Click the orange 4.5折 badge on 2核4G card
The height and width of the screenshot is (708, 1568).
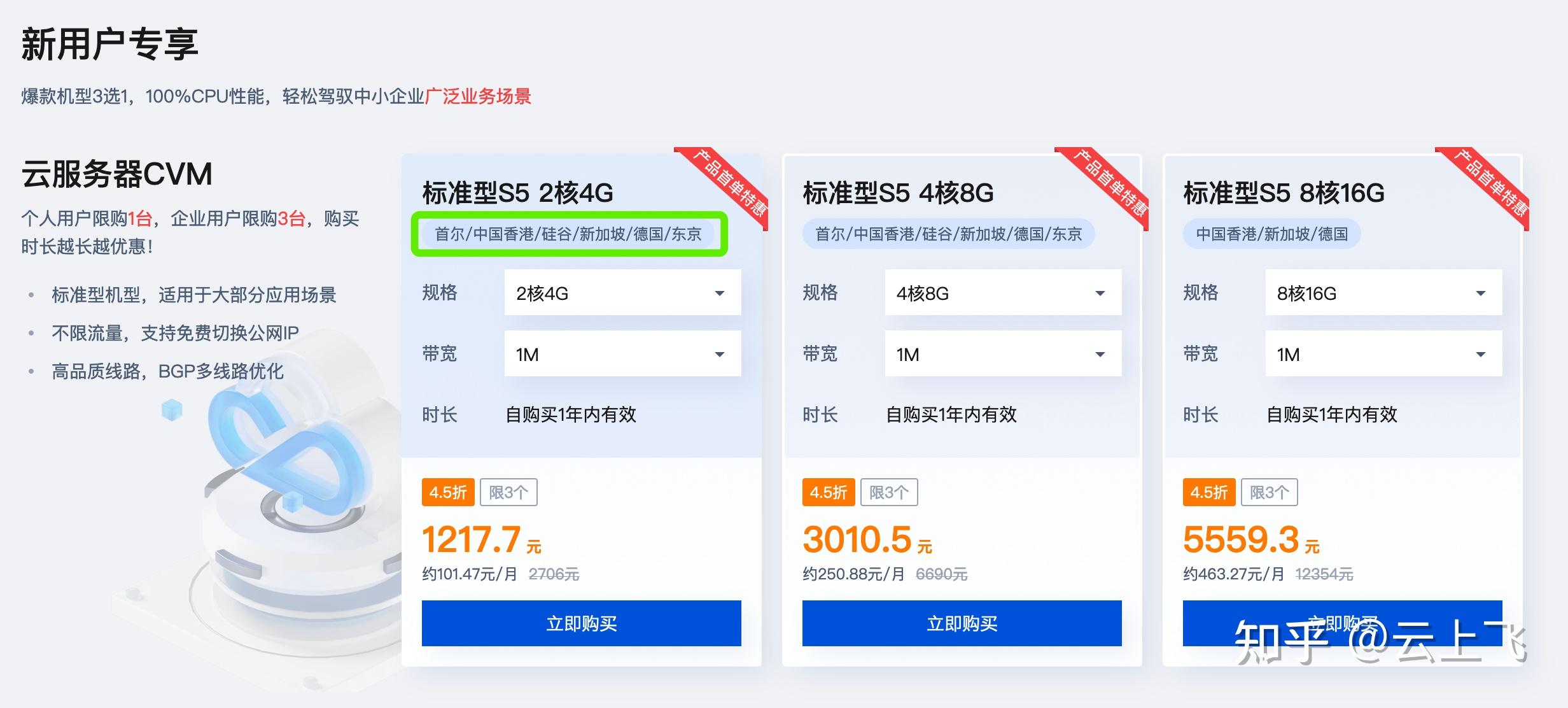(447, 492)
